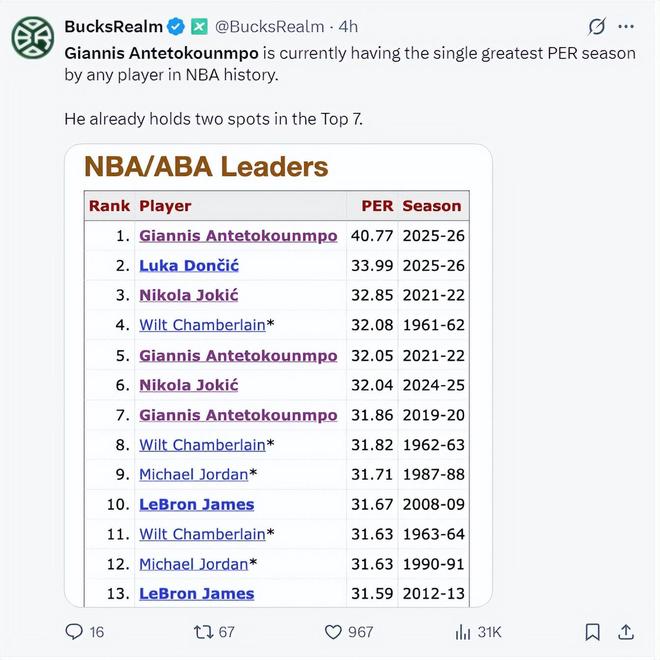Open the 4h timestamp link
Screen dimensions: 660x660
click(x=349, y=26)
